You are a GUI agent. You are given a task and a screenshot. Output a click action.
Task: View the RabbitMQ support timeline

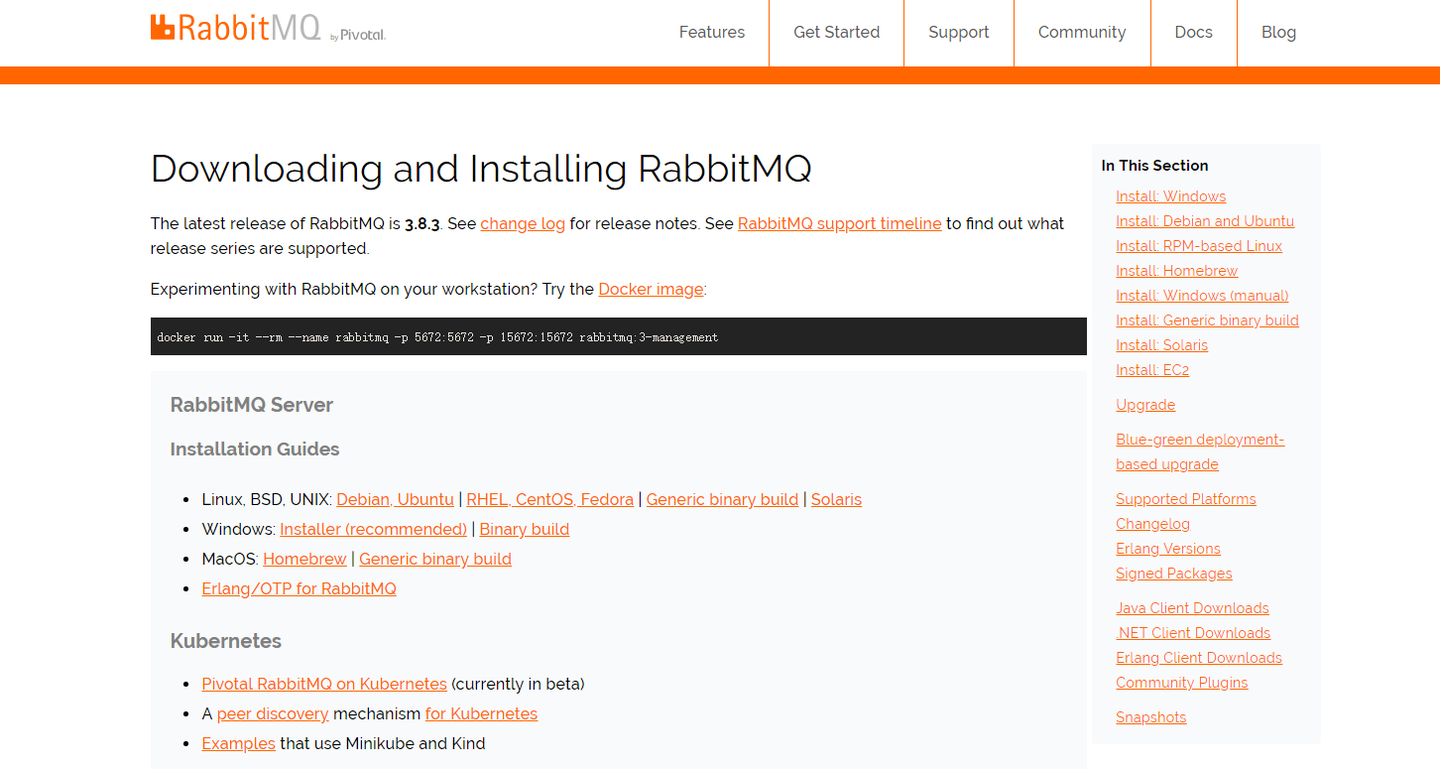(839, 223)
